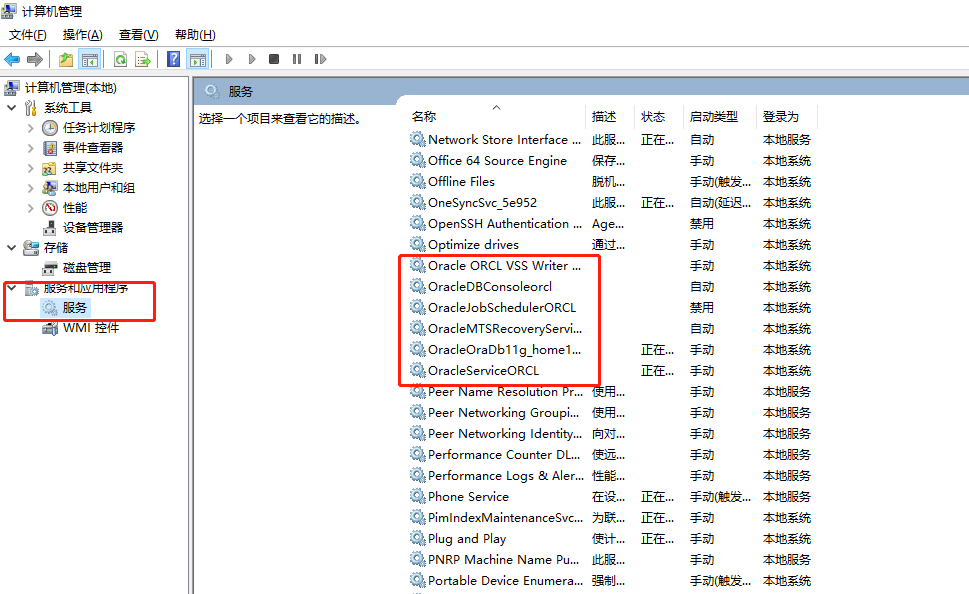Select 磁盘管理 in the tree
Viewport: 969px width, 594px height.
coord(87,268)
